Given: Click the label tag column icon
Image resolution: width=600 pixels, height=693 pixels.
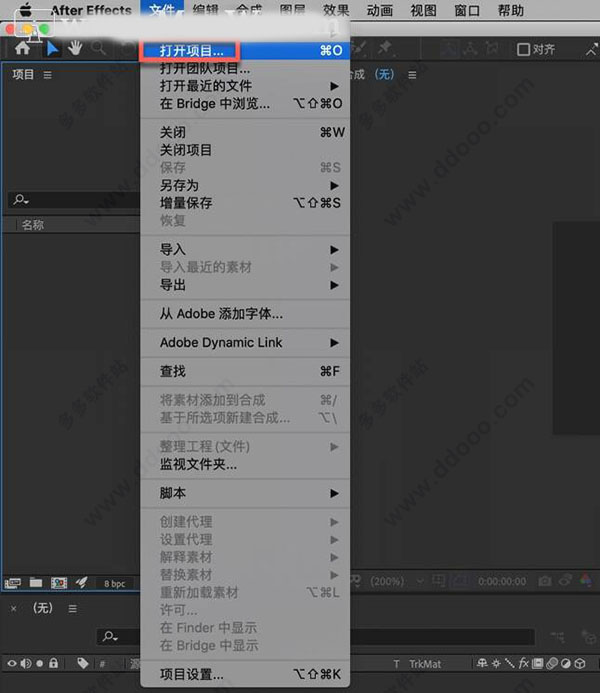Looking at the screenshot, I should pyautogui.click(x=83, y=663).
